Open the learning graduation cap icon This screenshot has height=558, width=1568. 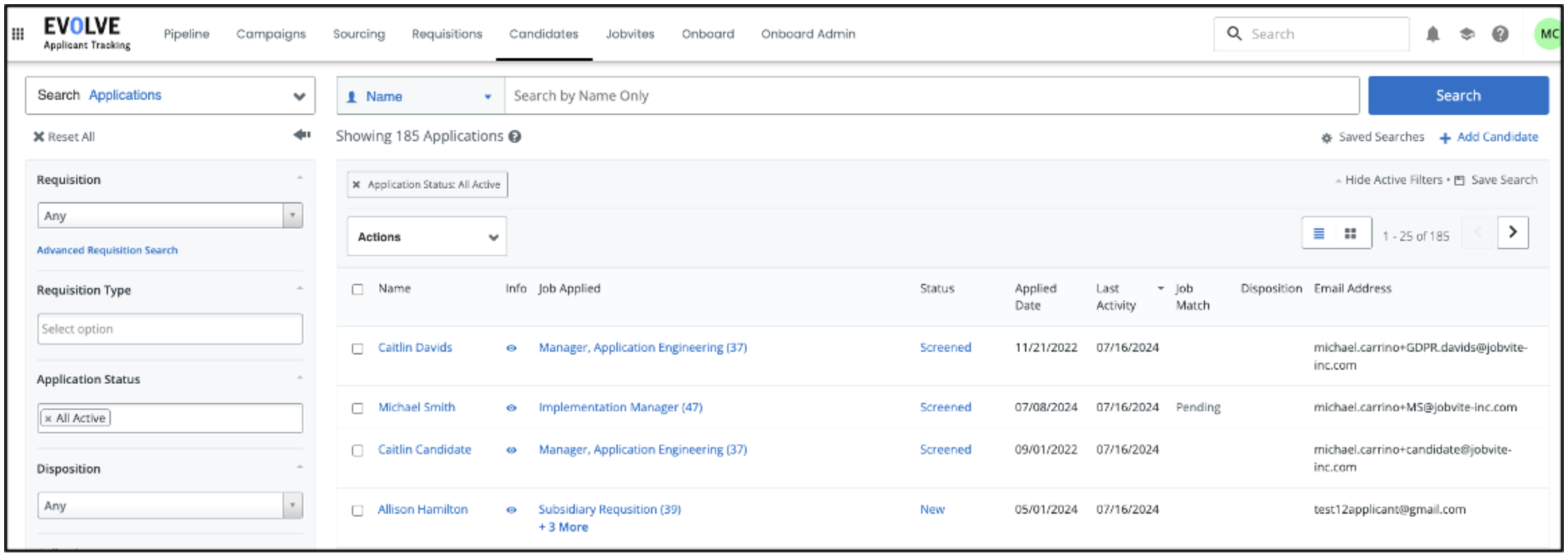(x=1467, y=34)
